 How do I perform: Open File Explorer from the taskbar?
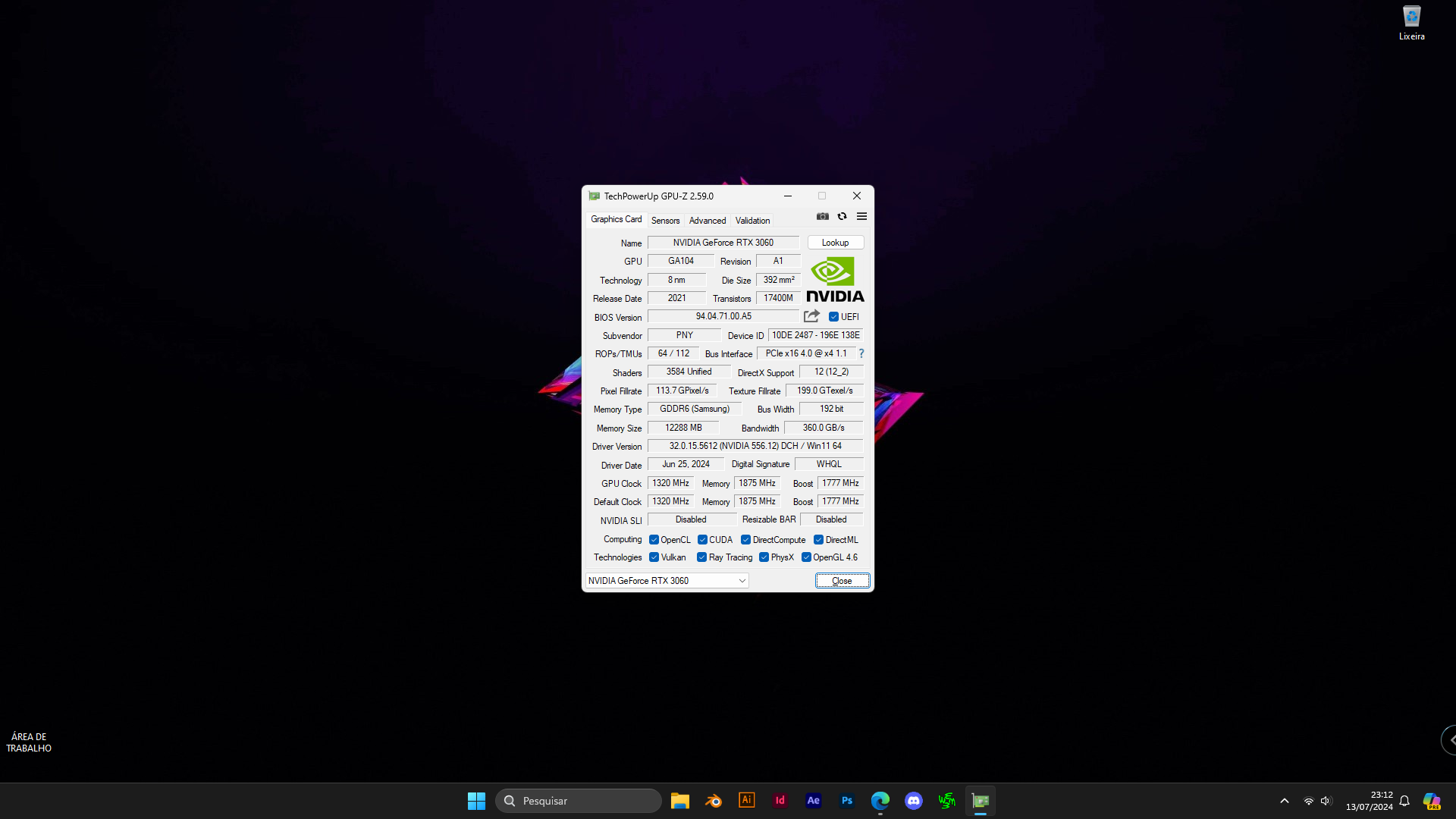coord(679,801)
